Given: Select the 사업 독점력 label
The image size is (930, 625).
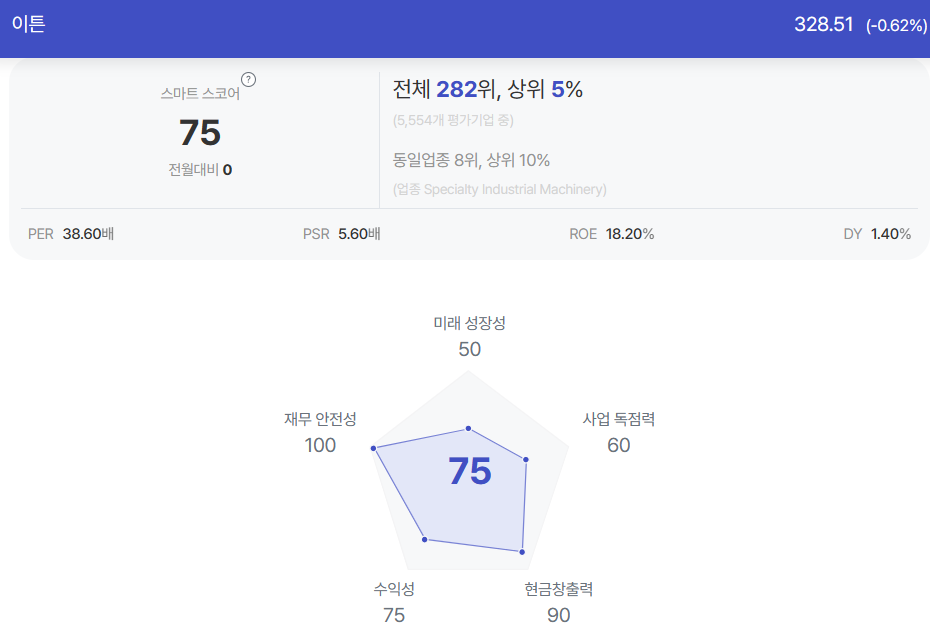Looking at the screenshot, I should pyautogui.click(x=619, y=419).
